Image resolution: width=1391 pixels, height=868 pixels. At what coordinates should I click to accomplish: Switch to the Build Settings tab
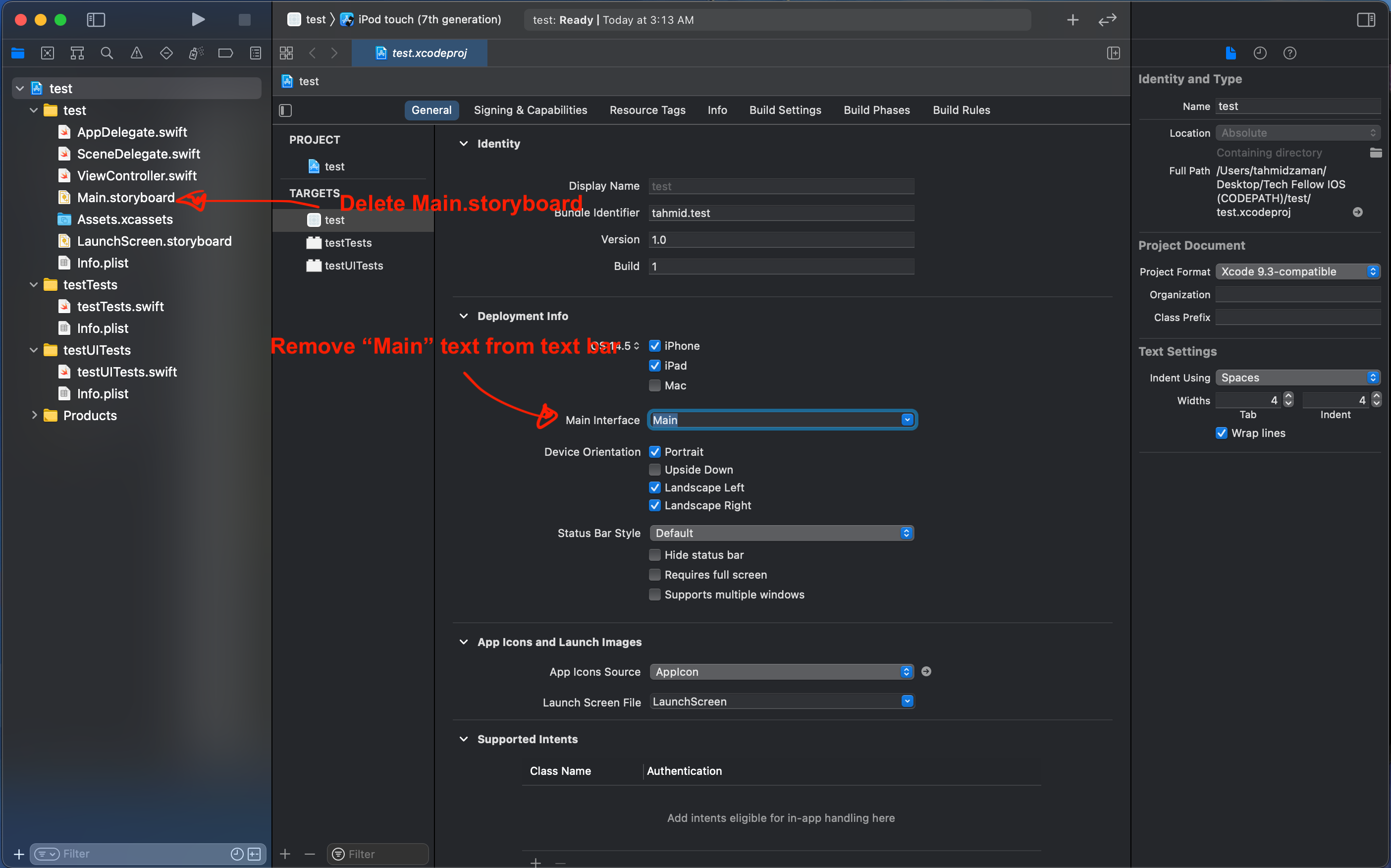tap(785, 110)
